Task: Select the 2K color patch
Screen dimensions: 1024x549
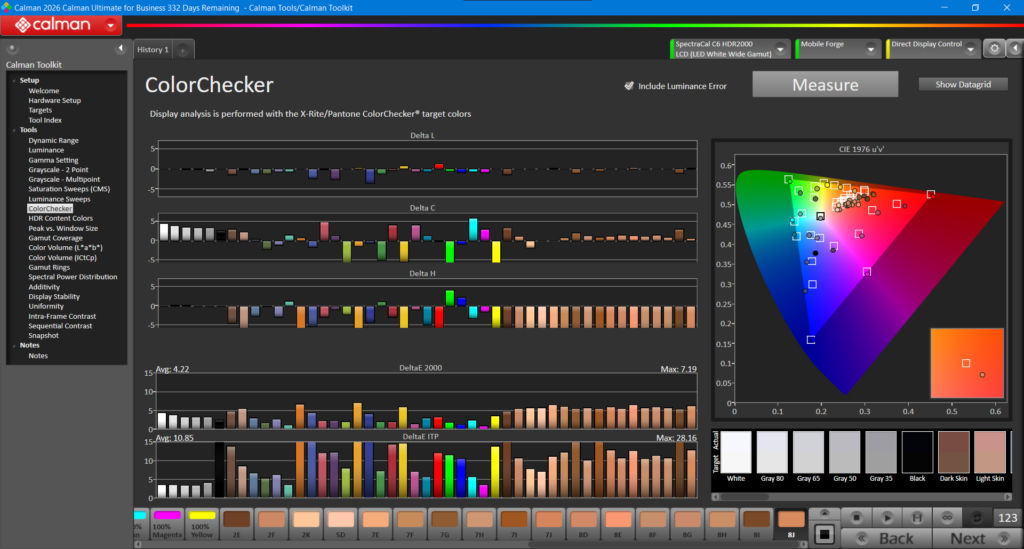Action: pos(306,524)
